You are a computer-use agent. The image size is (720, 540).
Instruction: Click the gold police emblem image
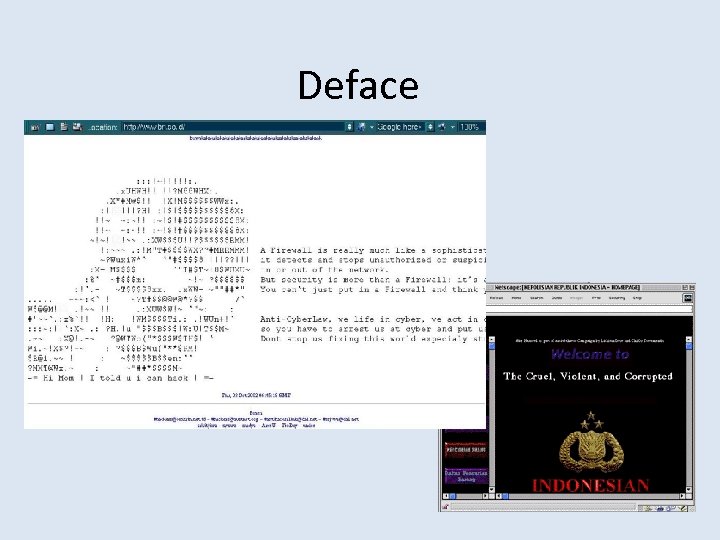pos(591,442)
